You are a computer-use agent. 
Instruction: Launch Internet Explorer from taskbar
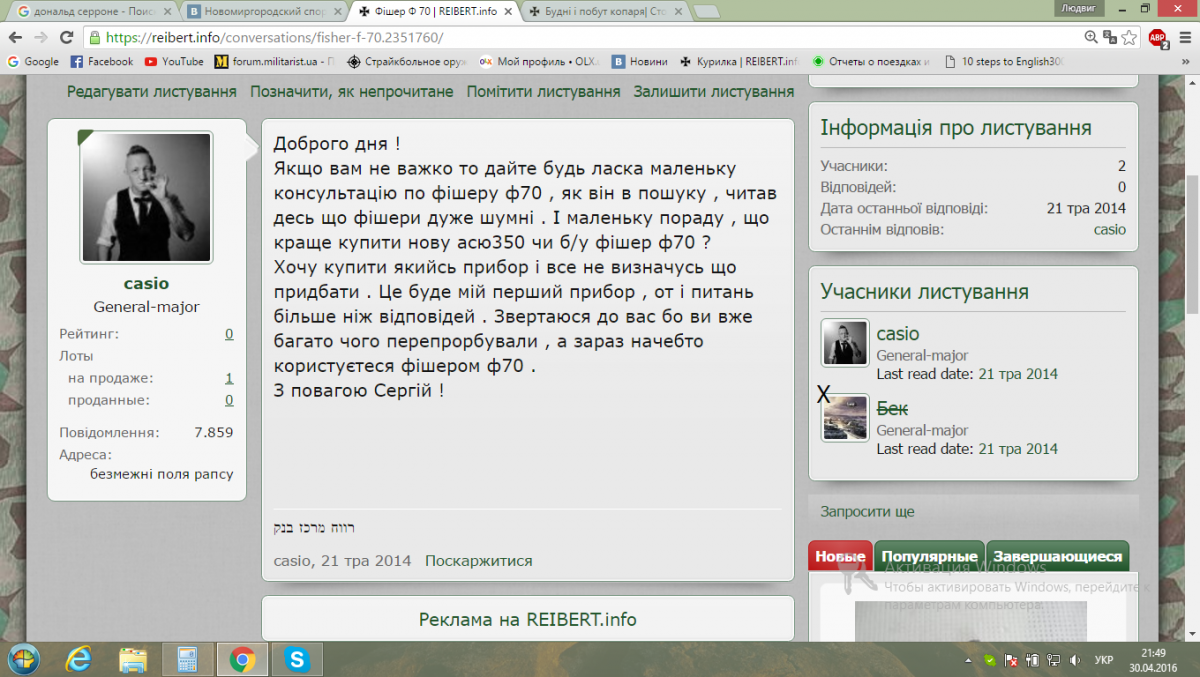[79, 659]
